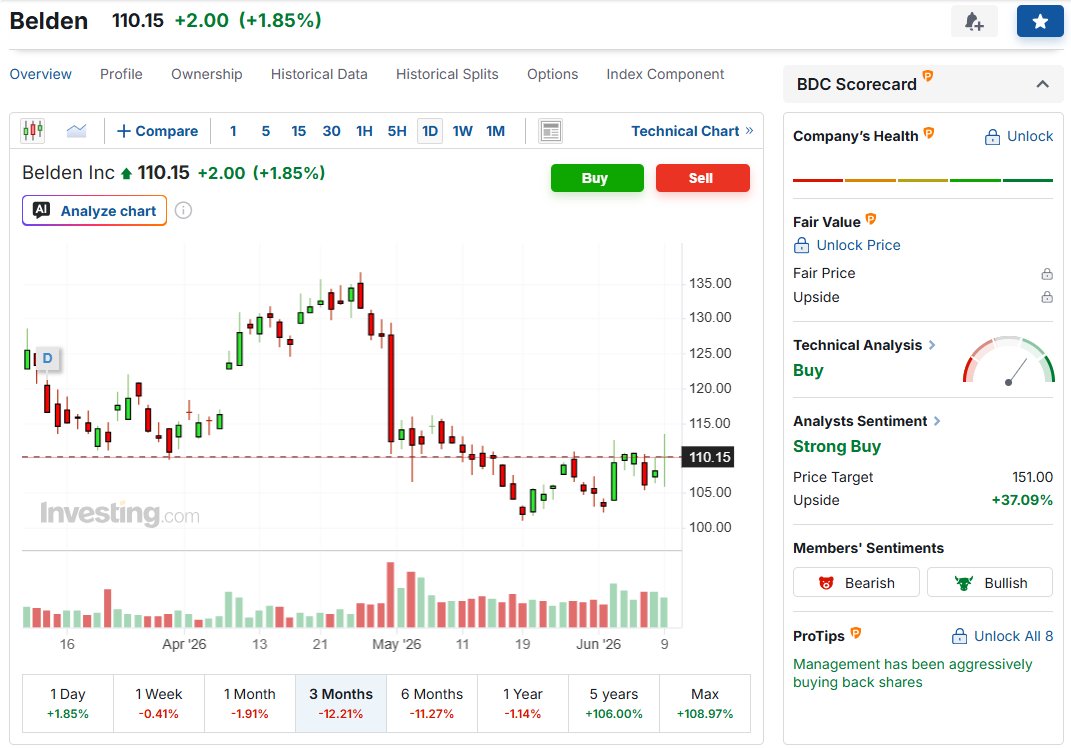The width and height of the screenshot is (1071, 748).
Task: Set chart interval to 5 minutes
Action: pyautogui.click(x=266, y=130)
